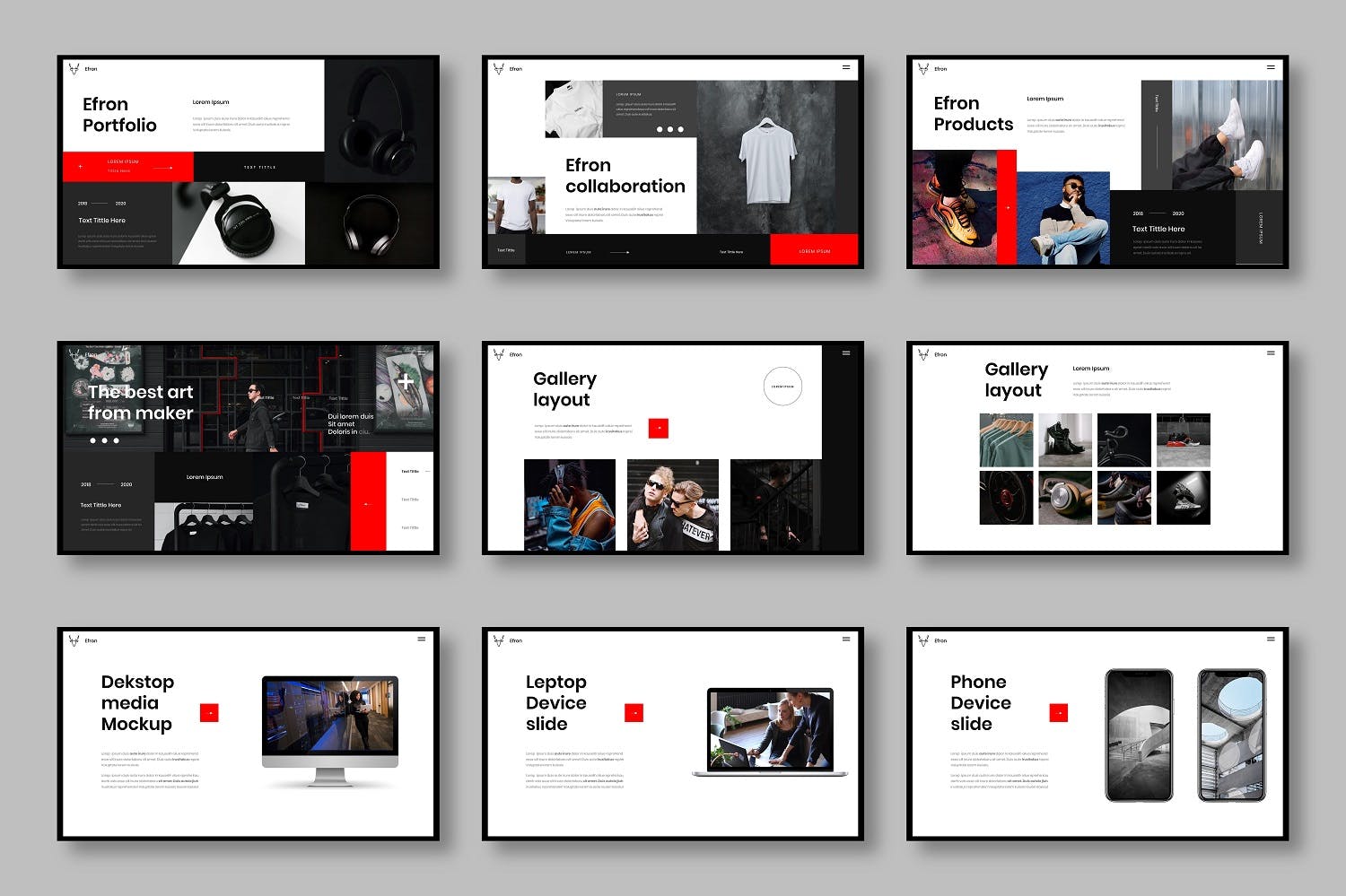This screenshot has height=896, width=1346.
Task: Open hamburger menu on Efron collaboration slide
Action: [845, 67]
